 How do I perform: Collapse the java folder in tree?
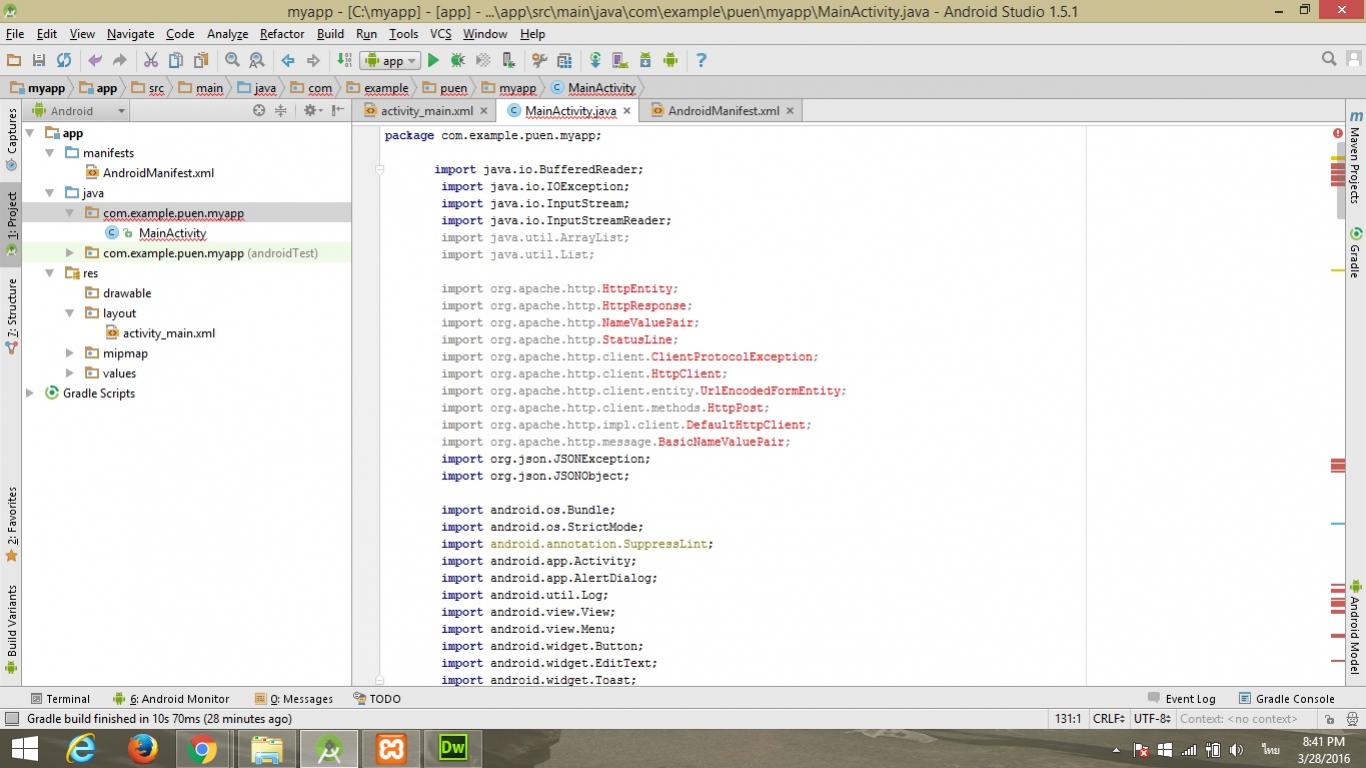pyautogui.click(x=50, y=193)
